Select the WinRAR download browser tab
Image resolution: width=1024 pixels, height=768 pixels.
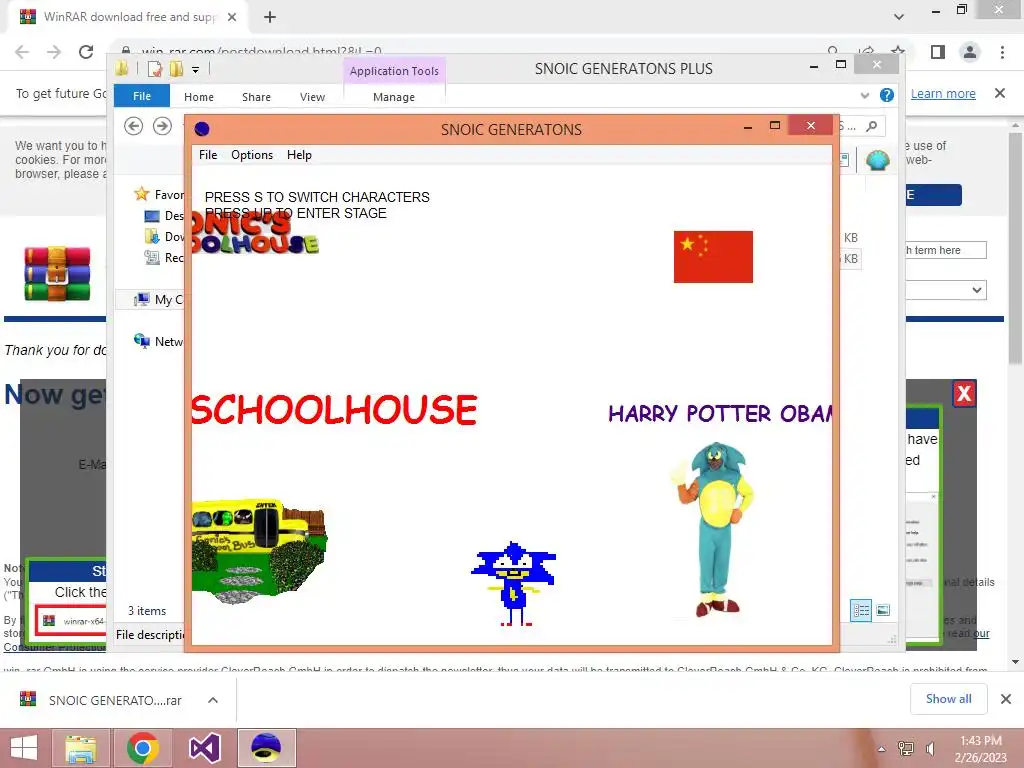(x=129, y=18)
